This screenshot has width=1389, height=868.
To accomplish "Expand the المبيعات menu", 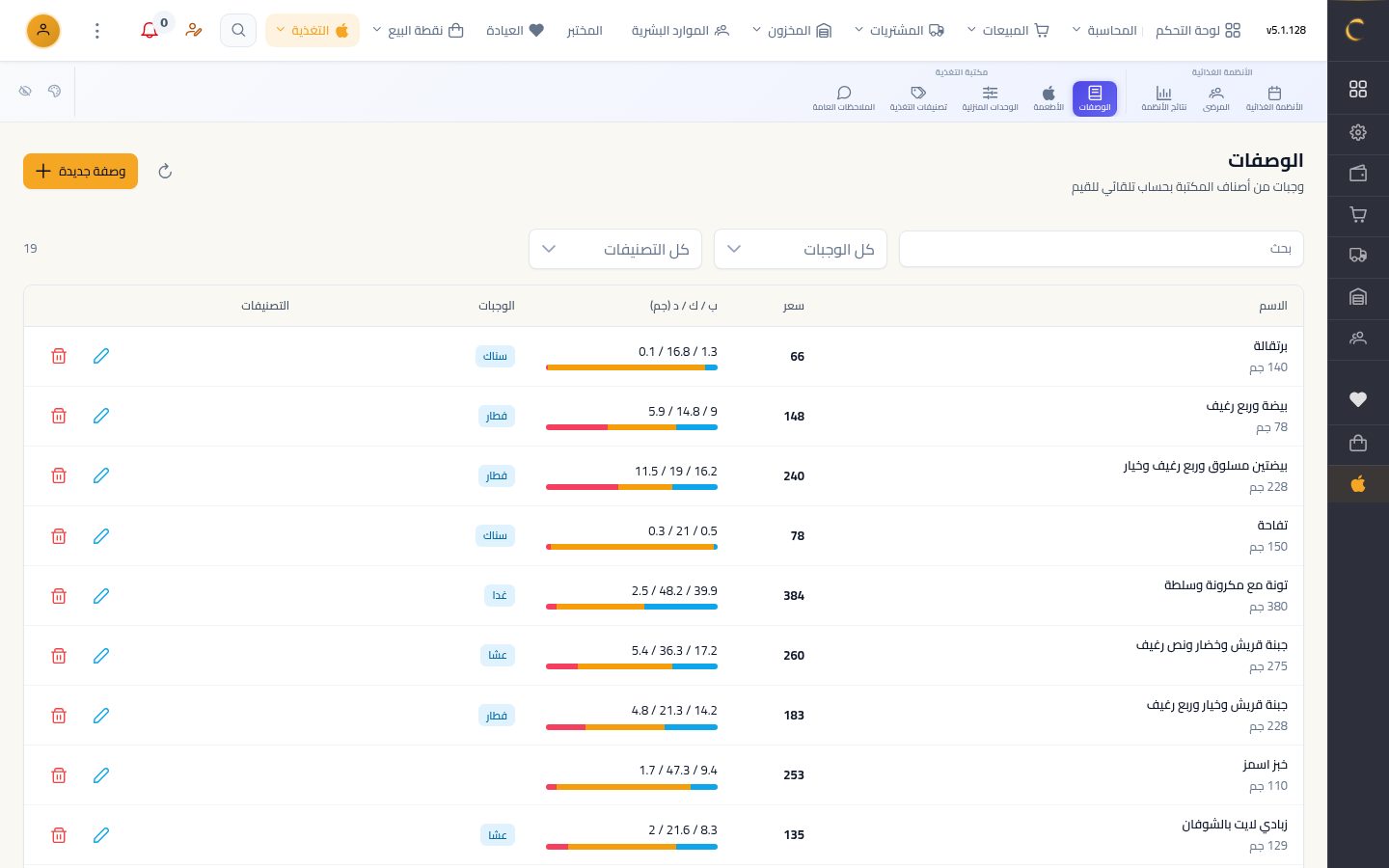I will (x=1008, y=30).
